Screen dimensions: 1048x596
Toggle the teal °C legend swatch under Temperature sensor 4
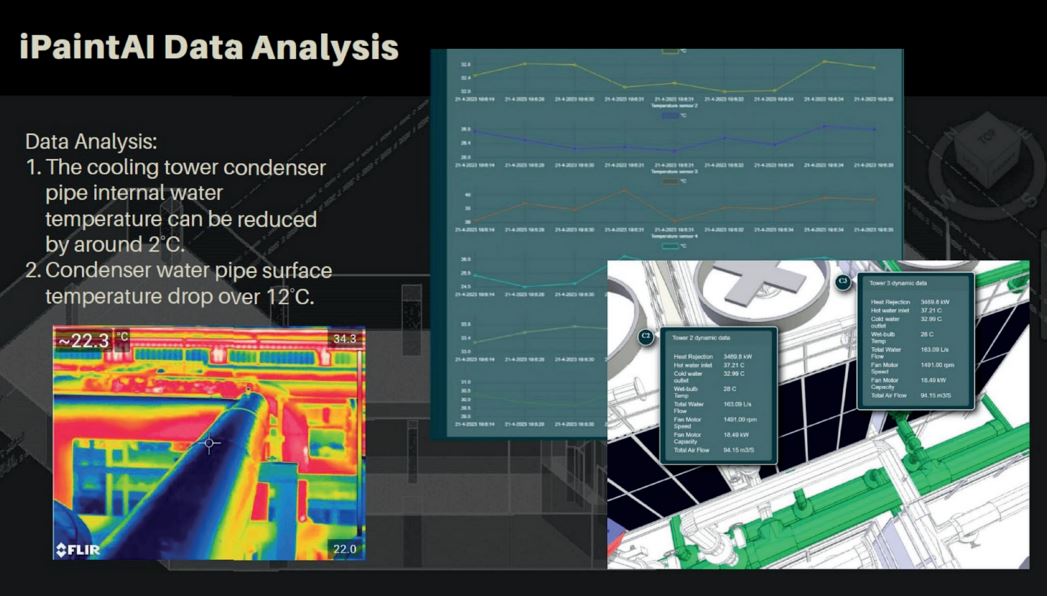pos(670,246)
